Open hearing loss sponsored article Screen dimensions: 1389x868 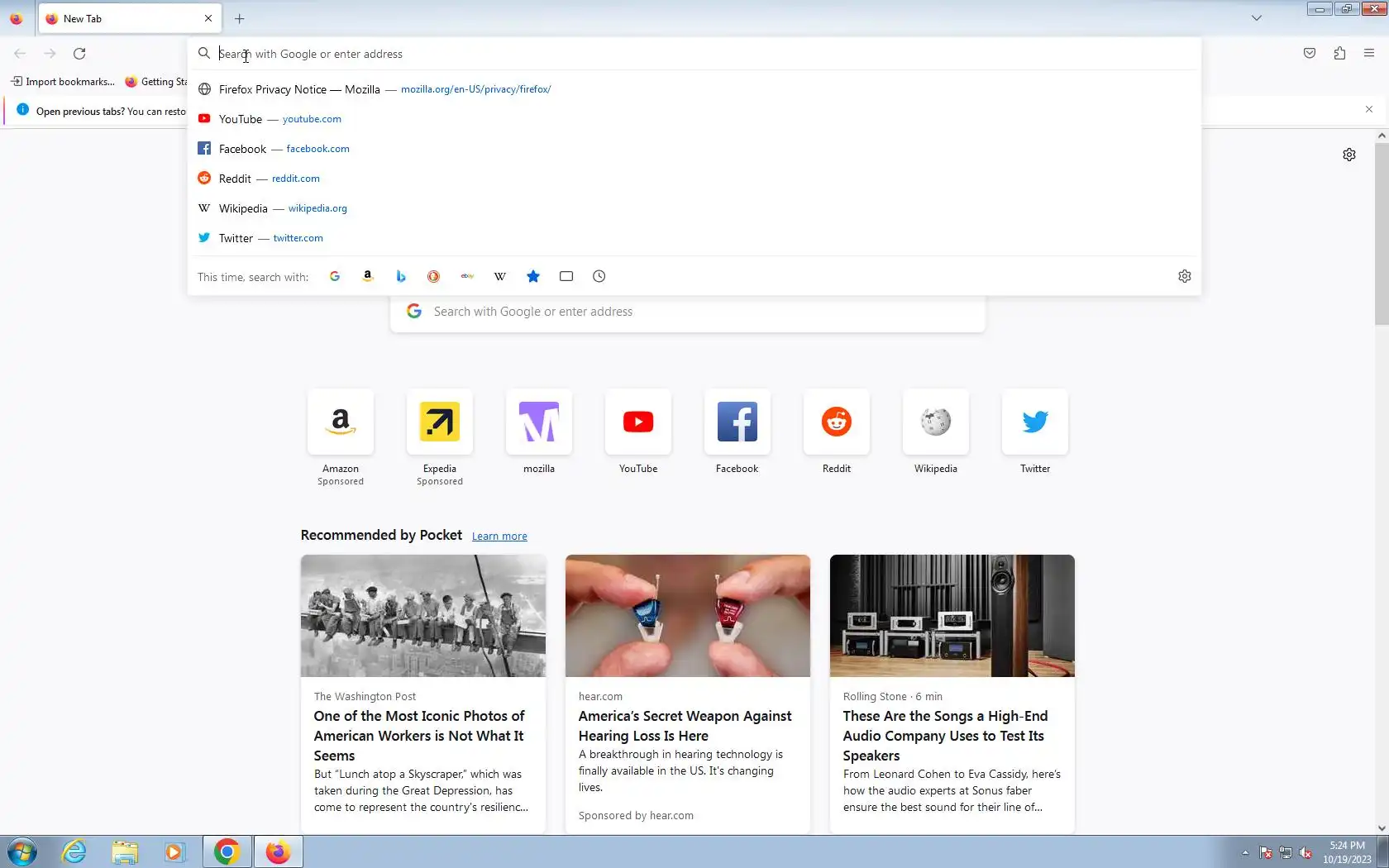(x=688, y=693)
